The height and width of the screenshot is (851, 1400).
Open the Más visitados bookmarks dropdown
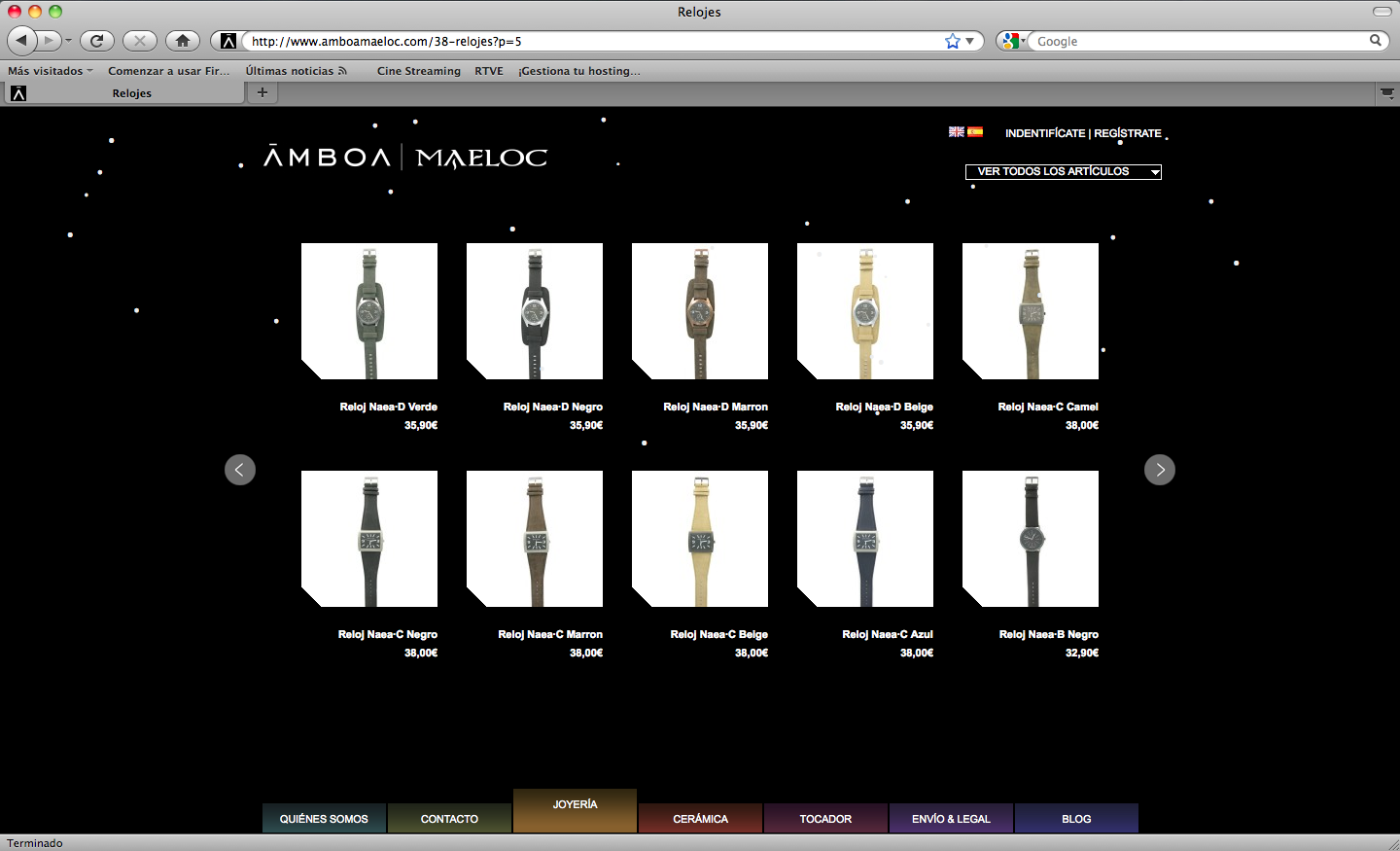[x=50, y=71]
